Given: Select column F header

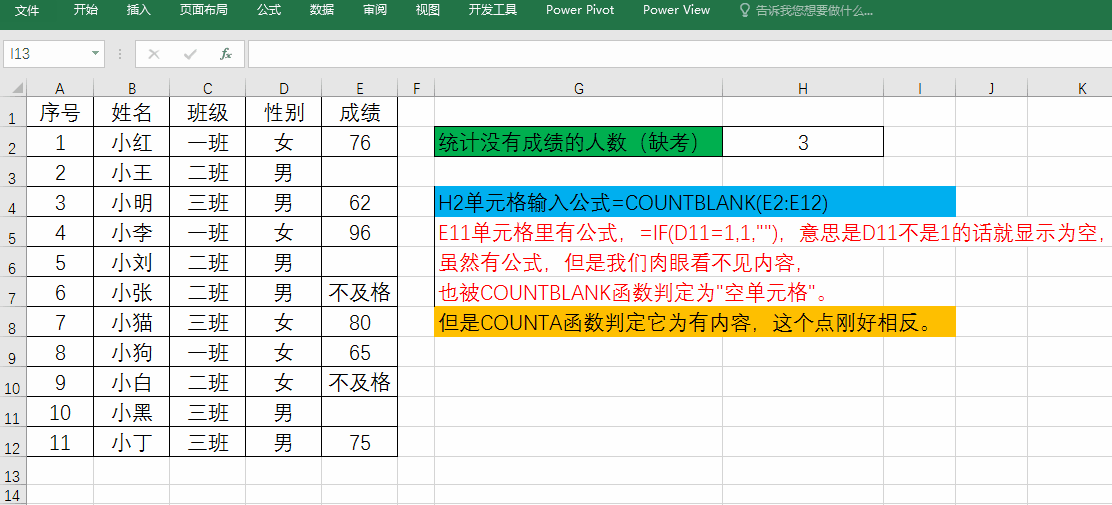Looking at the screenshot, I should (x=416, y=89).
